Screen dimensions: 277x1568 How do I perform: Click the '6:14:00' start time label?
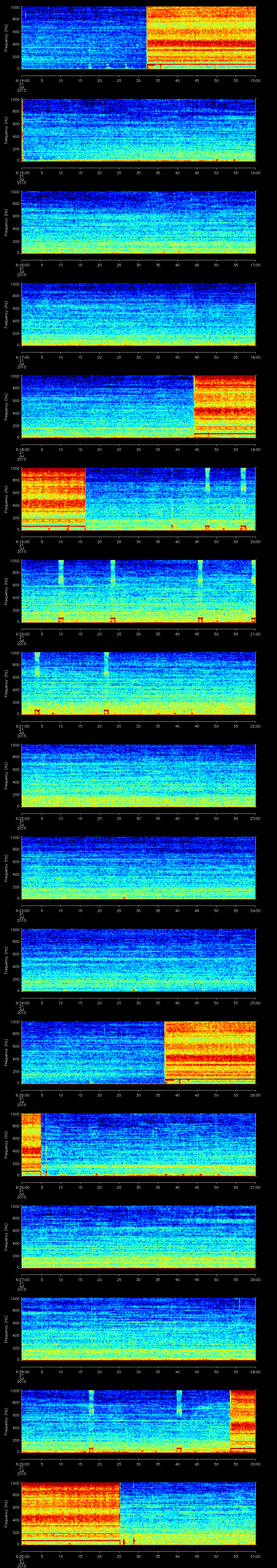[22, 80]
